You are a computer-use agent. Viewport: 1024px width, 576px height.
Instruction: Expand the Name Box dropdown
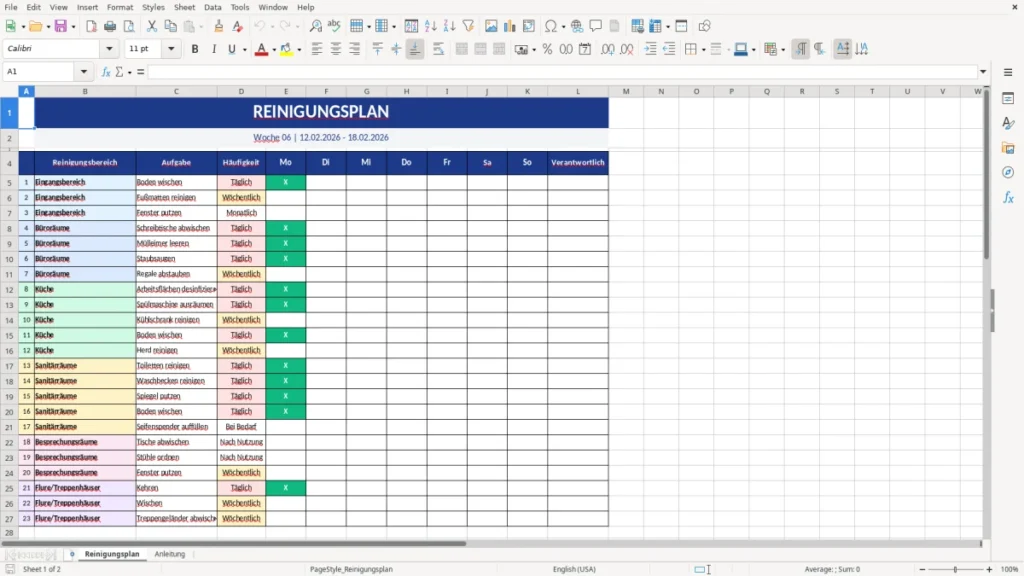(84, 72)
